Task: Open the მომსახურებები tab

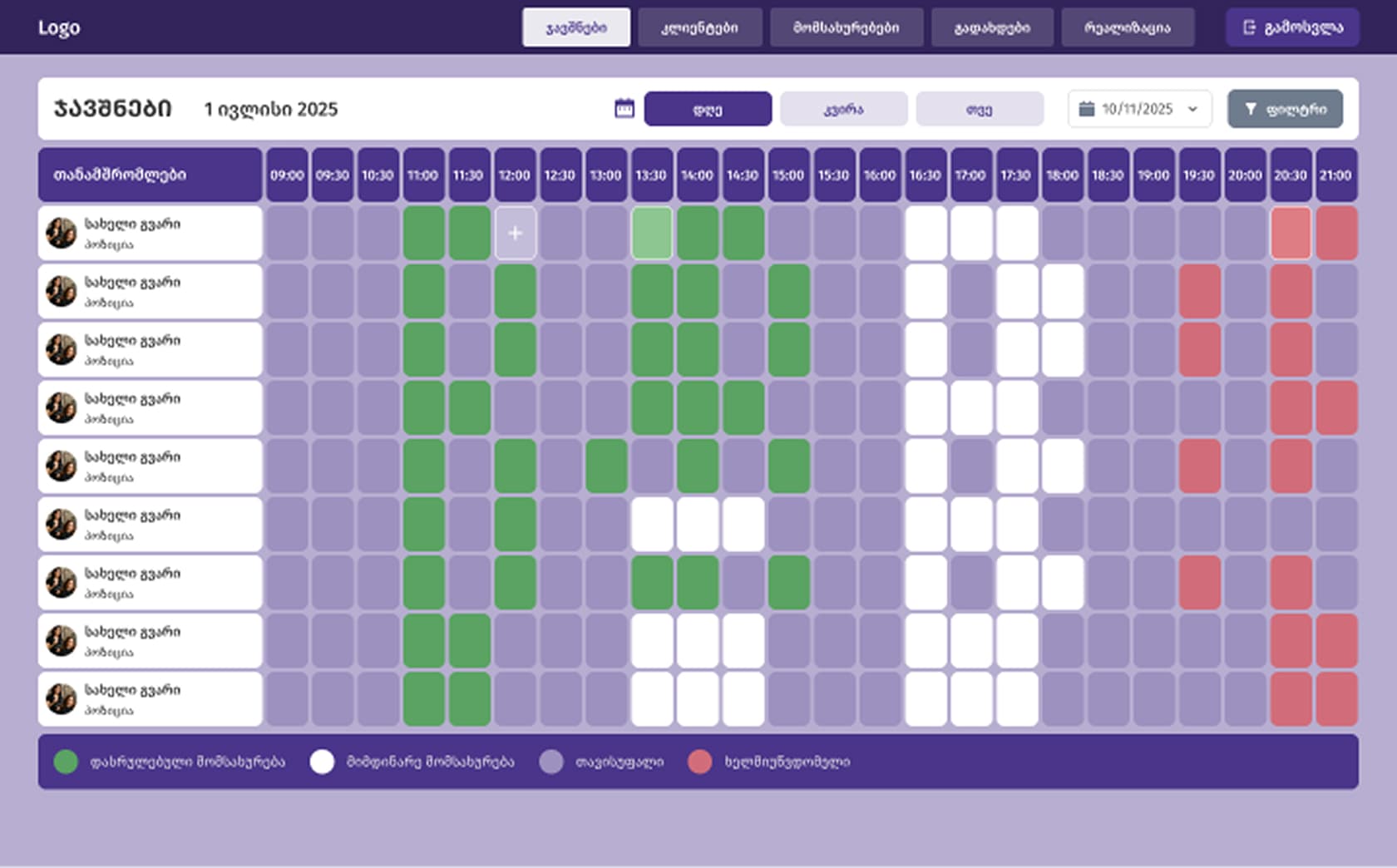Action: click(846, 27)
